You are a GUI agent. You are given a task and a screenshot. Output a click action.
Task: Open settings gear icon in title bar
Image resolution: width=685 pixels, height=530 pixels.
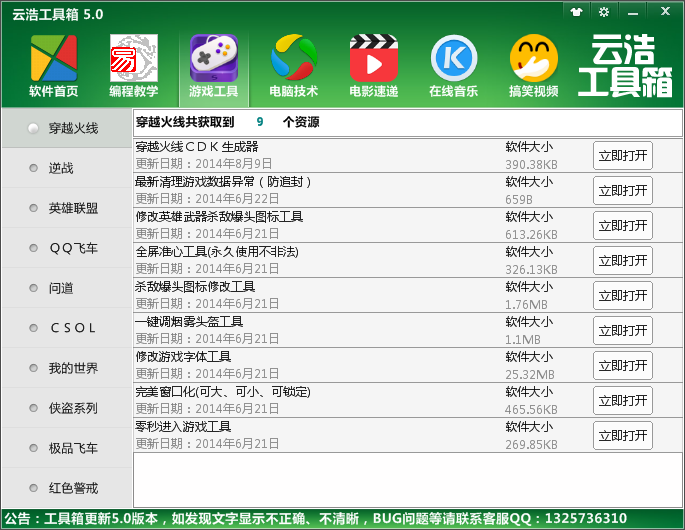coord(604,12)
